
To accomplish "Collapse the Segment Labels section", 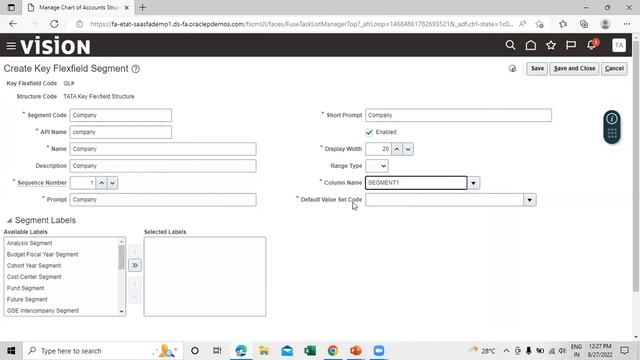I will [x=9, y=220].
